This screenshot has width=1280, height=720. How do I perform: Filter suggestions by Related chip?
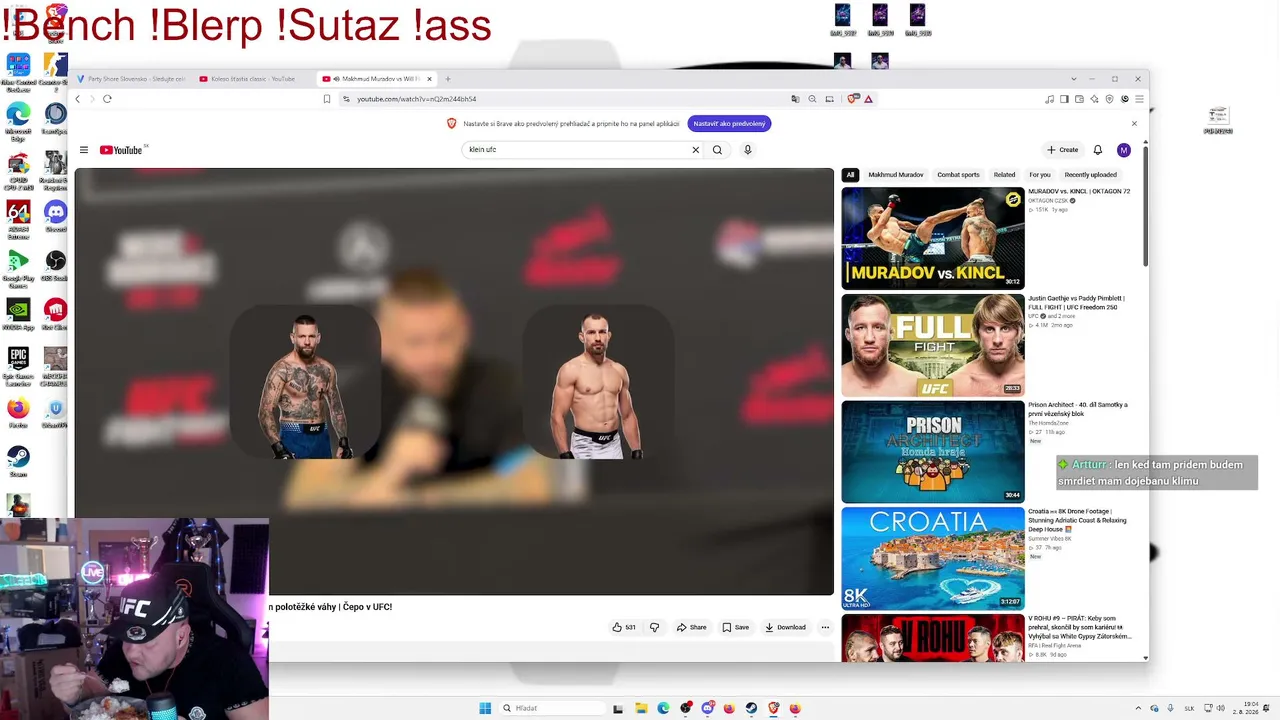coord(1004,175)
